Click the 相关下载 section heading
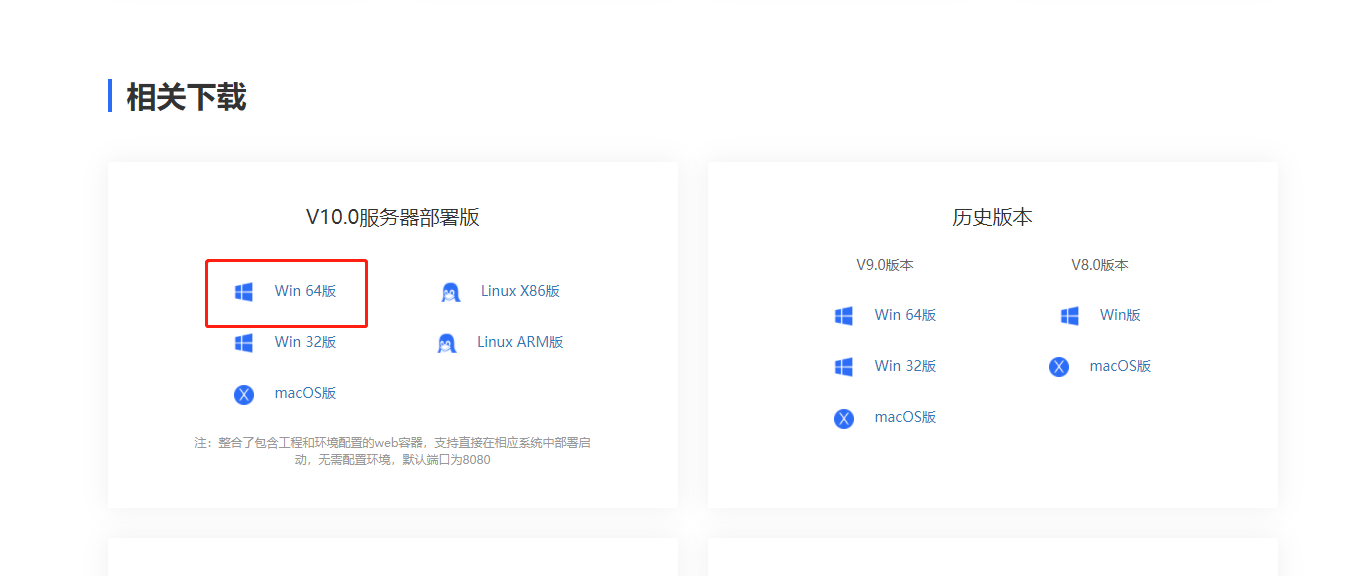Screen dimensions: 1349x576 pos(186,97)
